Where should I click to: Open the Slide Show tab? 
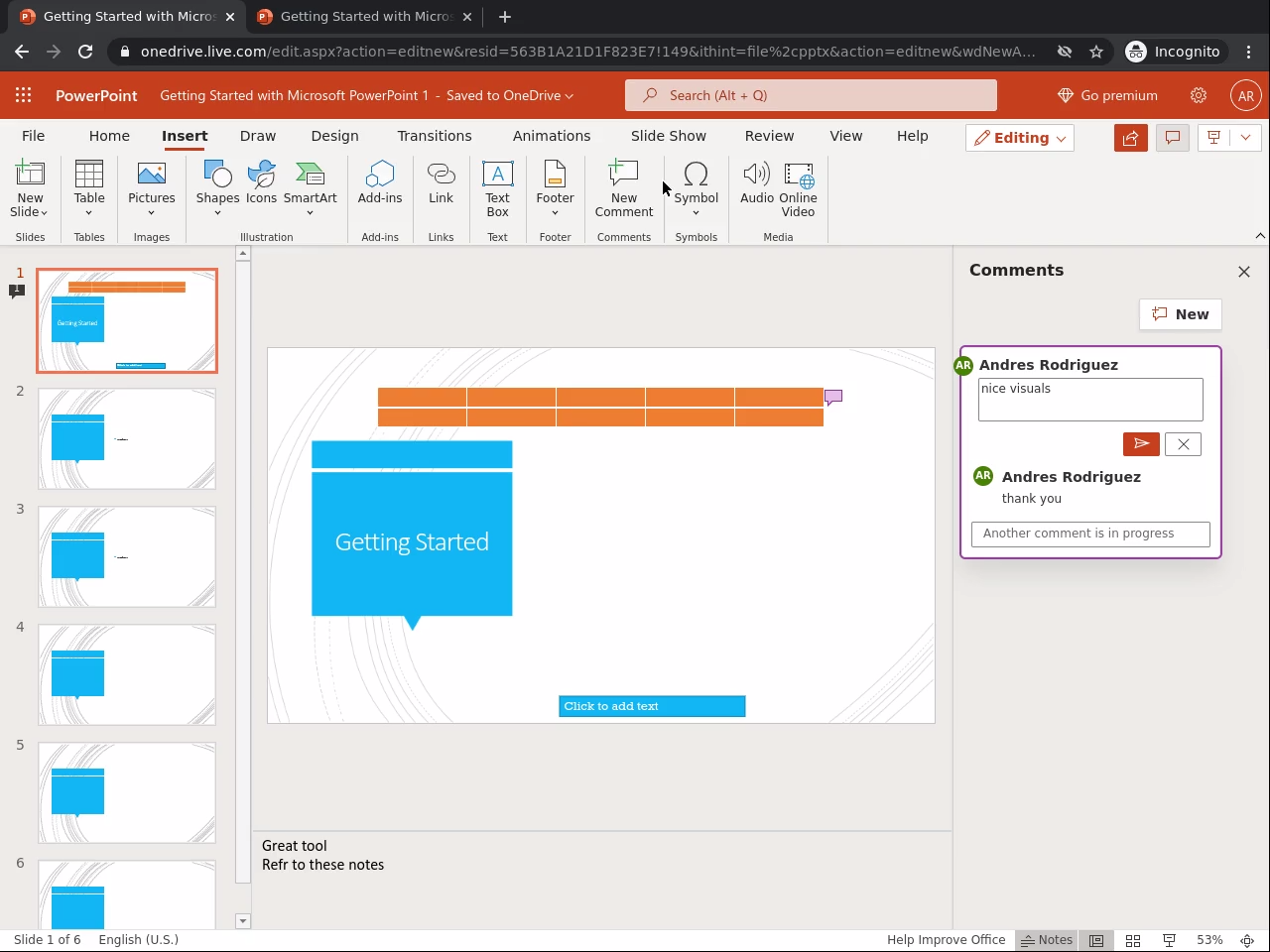(669, 136)
